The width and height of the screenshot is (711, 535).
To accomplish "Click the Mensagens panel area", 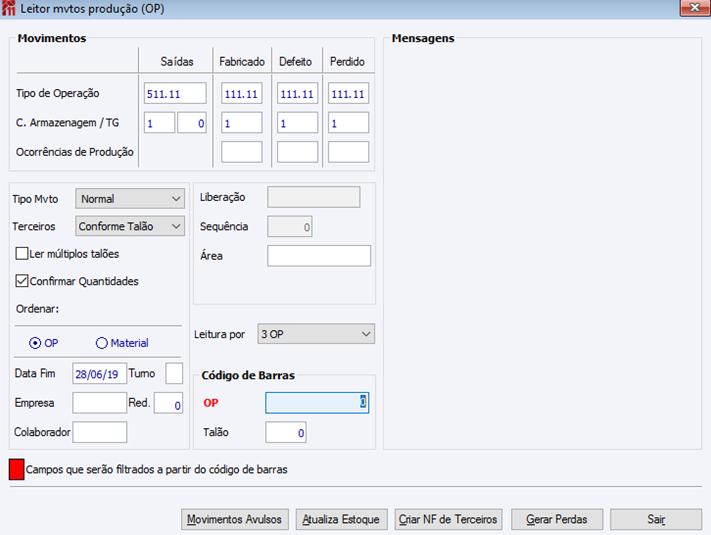I will 542,245.
